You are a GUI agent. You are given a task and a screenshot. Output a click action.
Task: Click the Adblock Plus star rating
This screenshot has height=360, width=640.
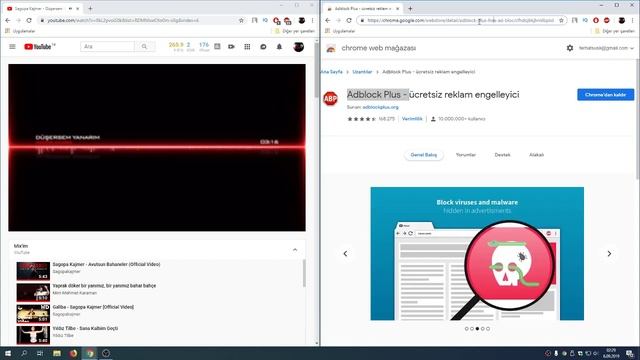point(361,119)
